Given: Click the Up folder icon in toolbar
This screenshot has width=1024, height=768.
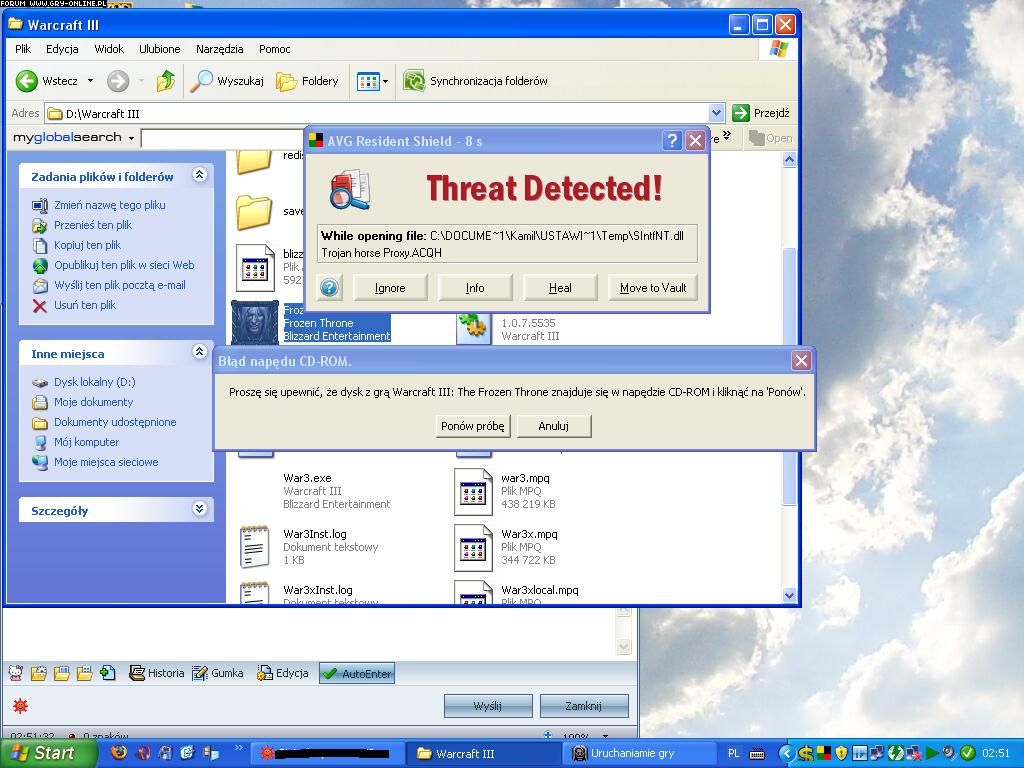Looking at the screenshot, I should coord(166,81).
